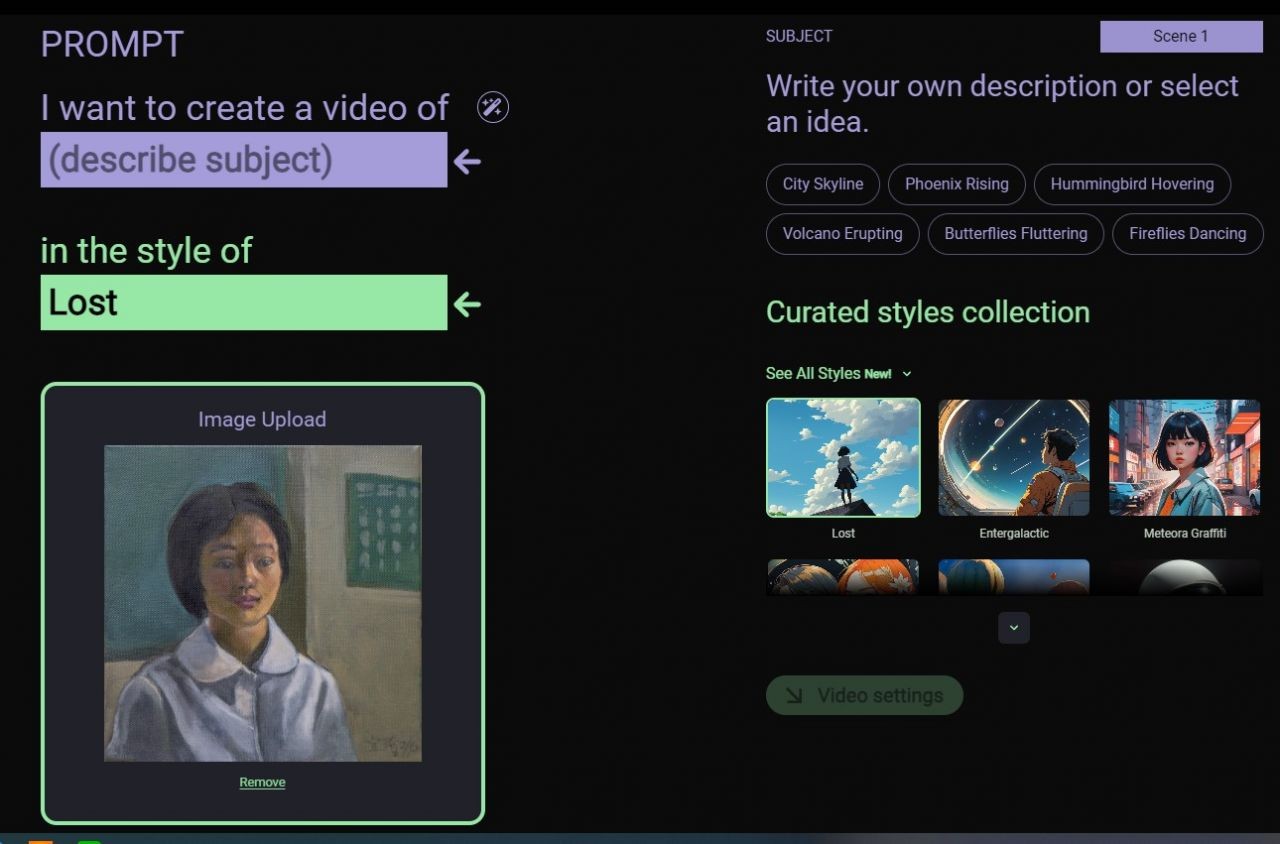Remove the uploaded image
This screenshot has height=844, width=1280.
[x=262, y=782]
